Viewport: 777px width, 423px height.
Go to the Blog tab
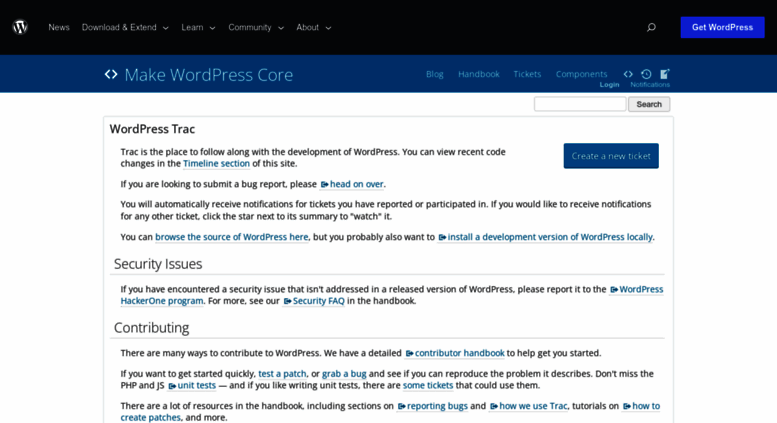point(435,74)
